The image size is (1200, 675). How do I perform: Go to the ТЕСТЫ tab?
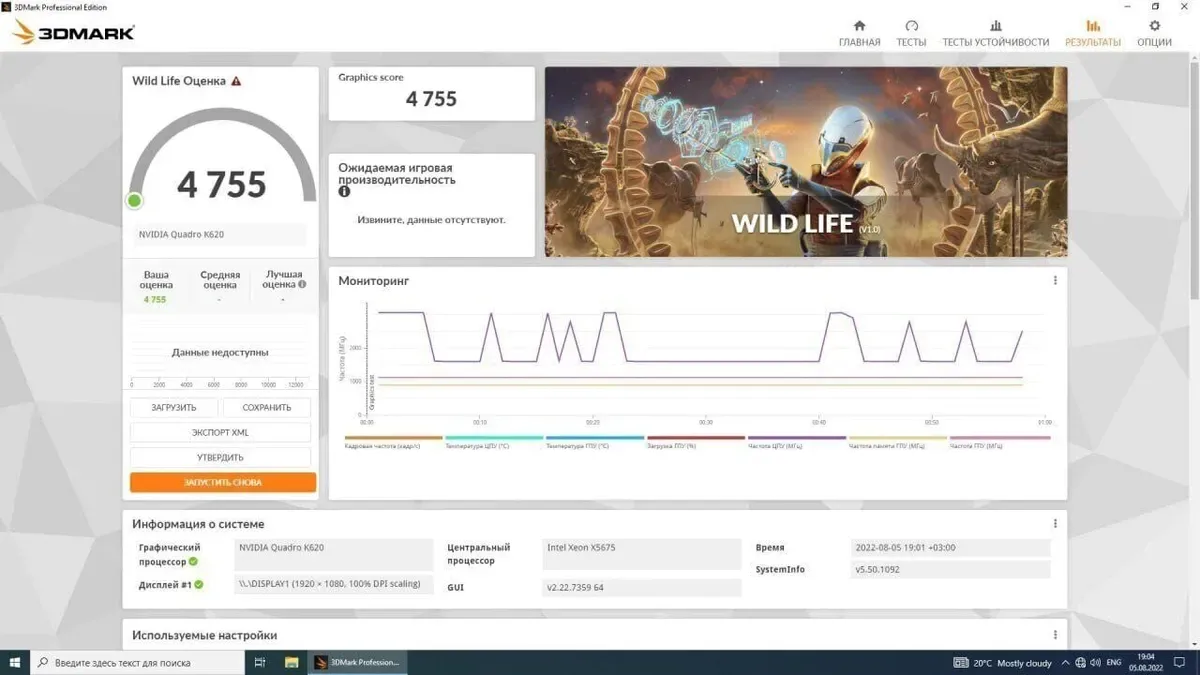tap(911, 33)
